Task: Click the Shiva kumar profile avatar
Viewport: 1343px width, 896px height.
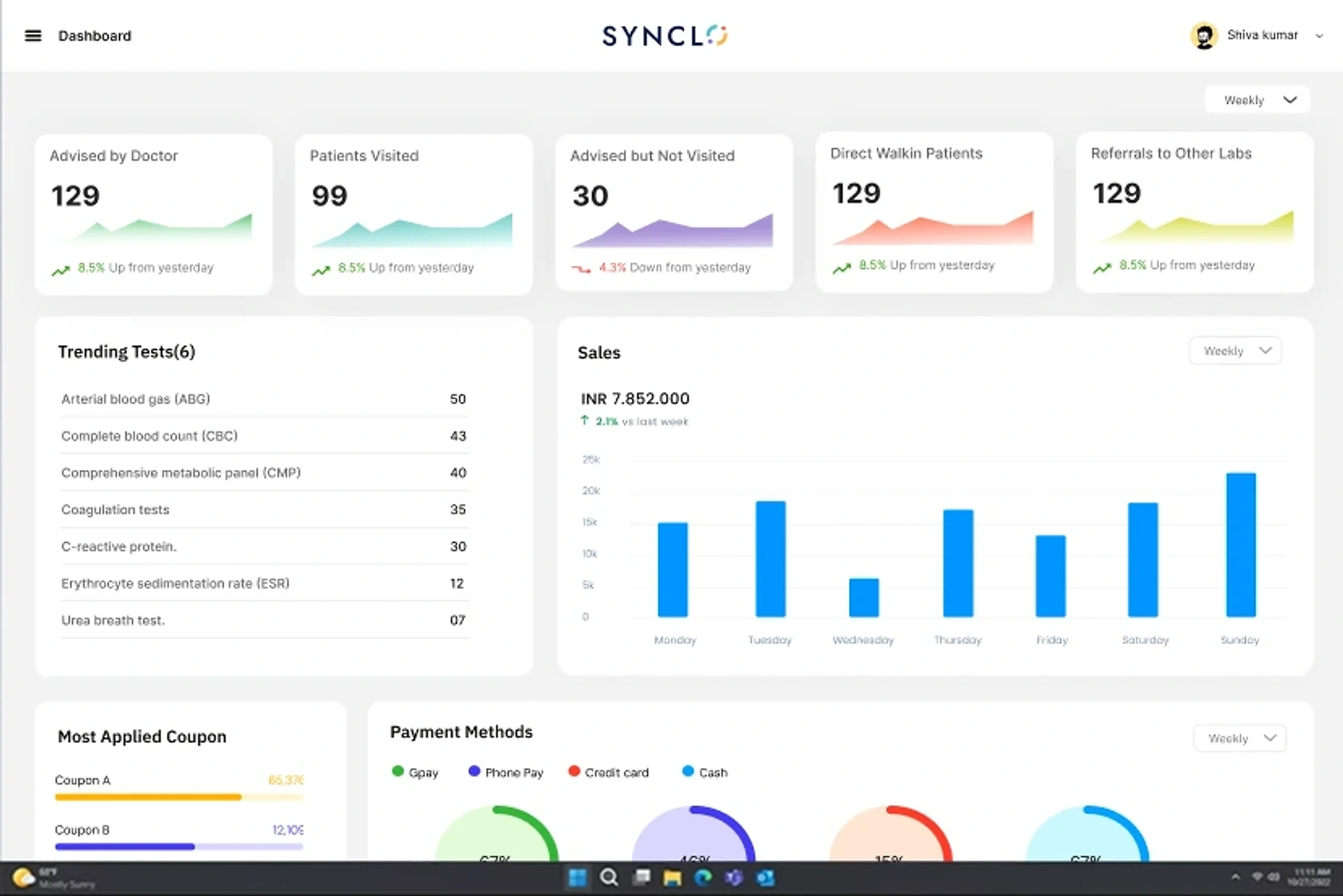Action: point(1204,36)
